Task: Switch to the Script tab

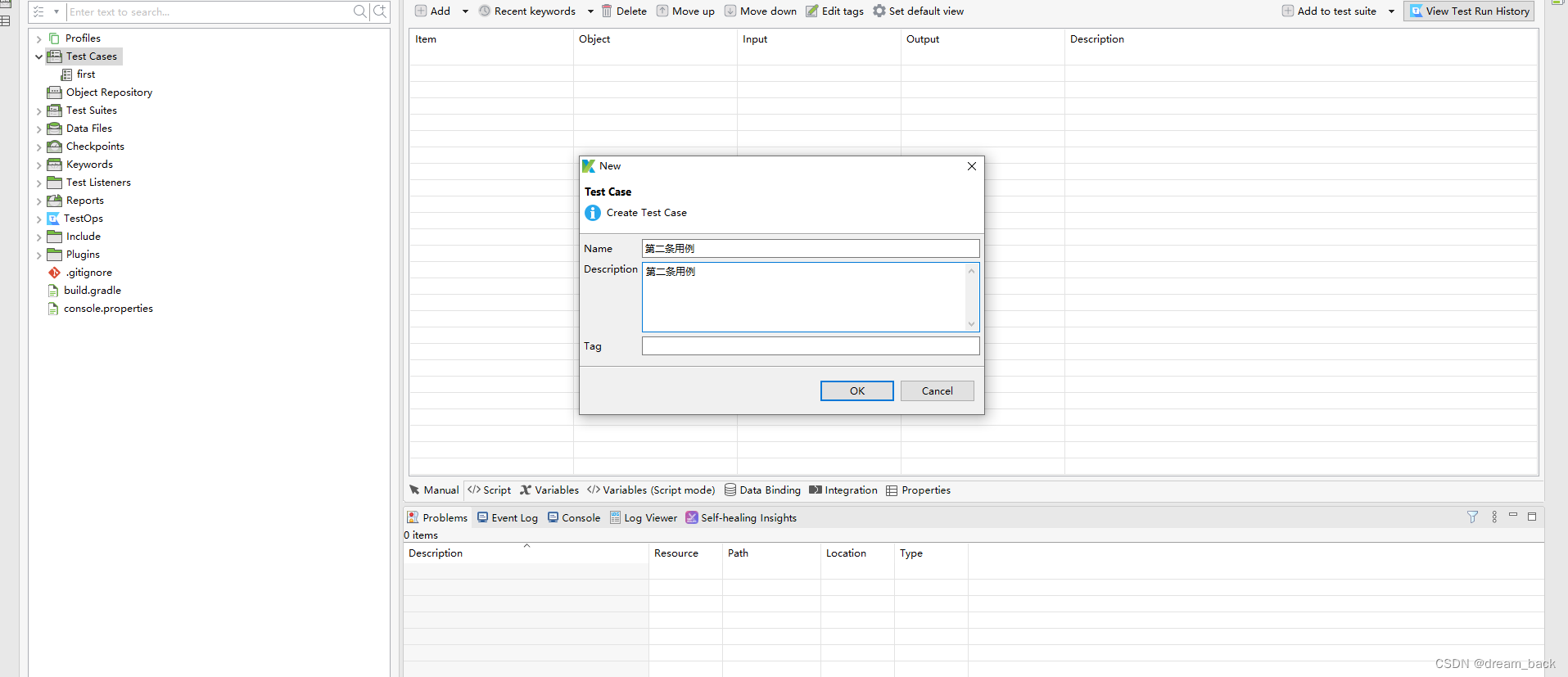Action: click(x=490, y=490)
